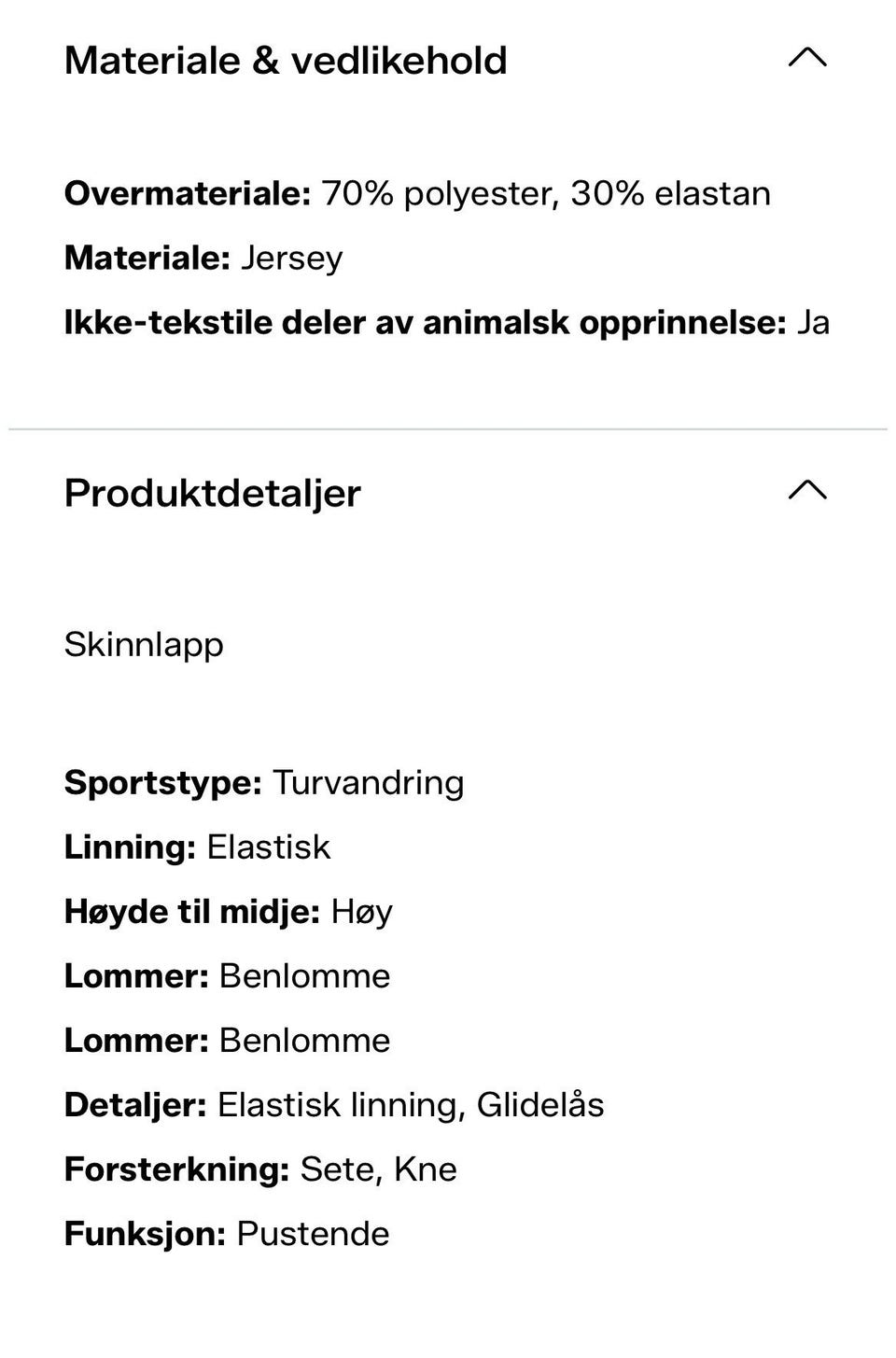Viewport: 896px width, 1358px height.
Task: Click the Ikke-tekstile deler av animalsk opprinnelse label
Action: 425,323
